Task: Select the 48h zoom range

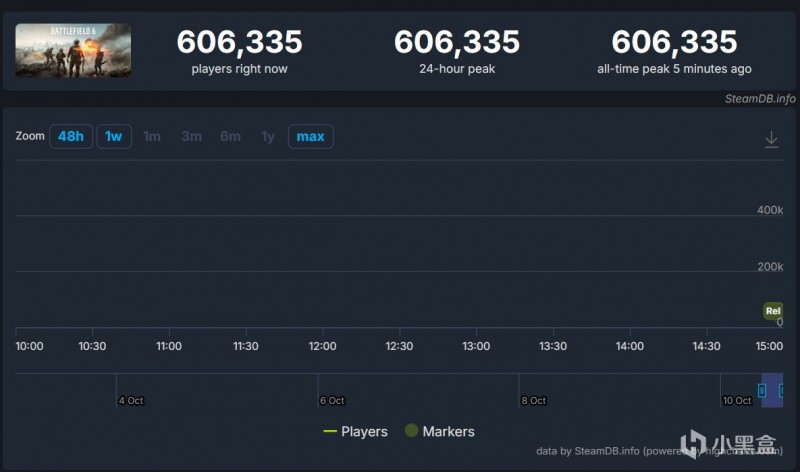Action: coord(71,136)
